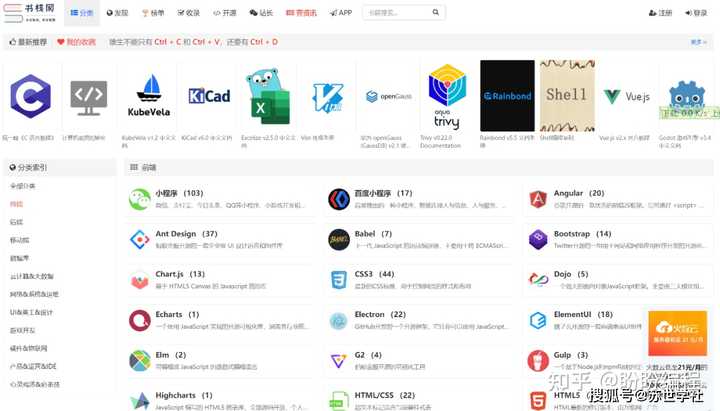Screen dimensions: 720x411
Task: Click the HTML/CSS file icon
Action: (339, 401)
